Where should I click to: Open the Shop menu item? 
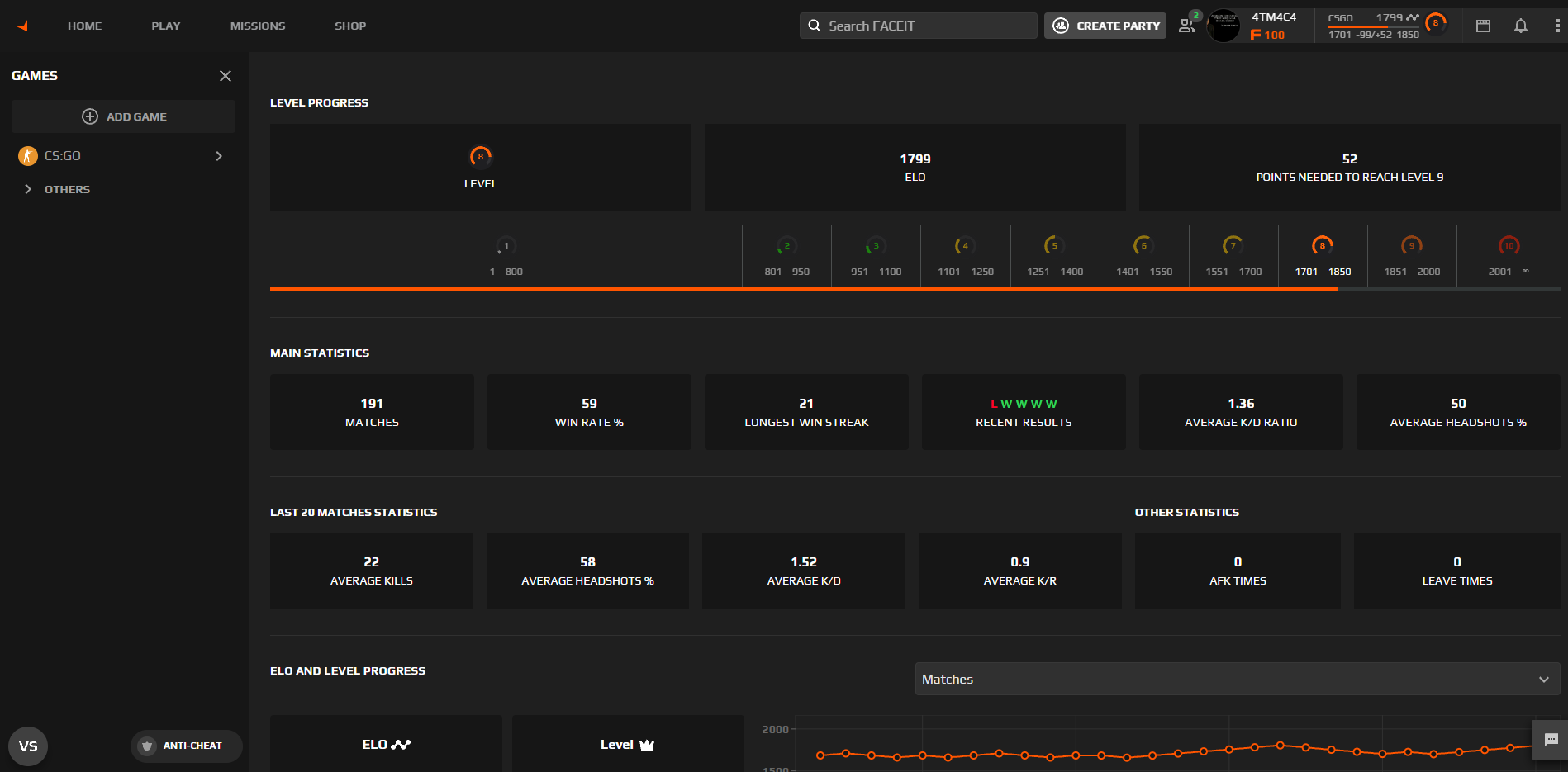(x=350, y=26)
